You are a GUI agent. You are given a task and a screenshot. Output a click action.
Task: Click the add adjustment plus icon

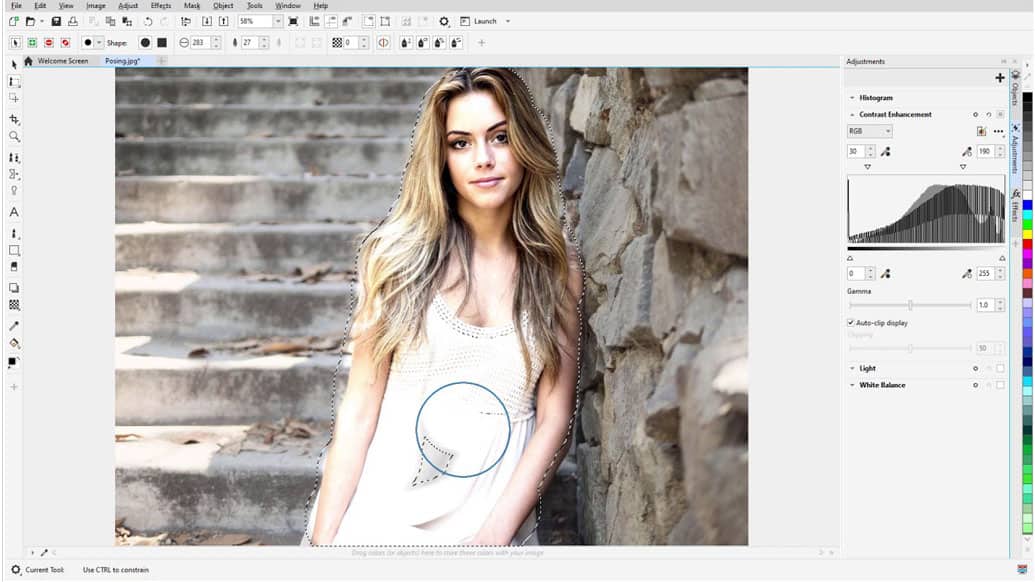[x=999, y=78]
